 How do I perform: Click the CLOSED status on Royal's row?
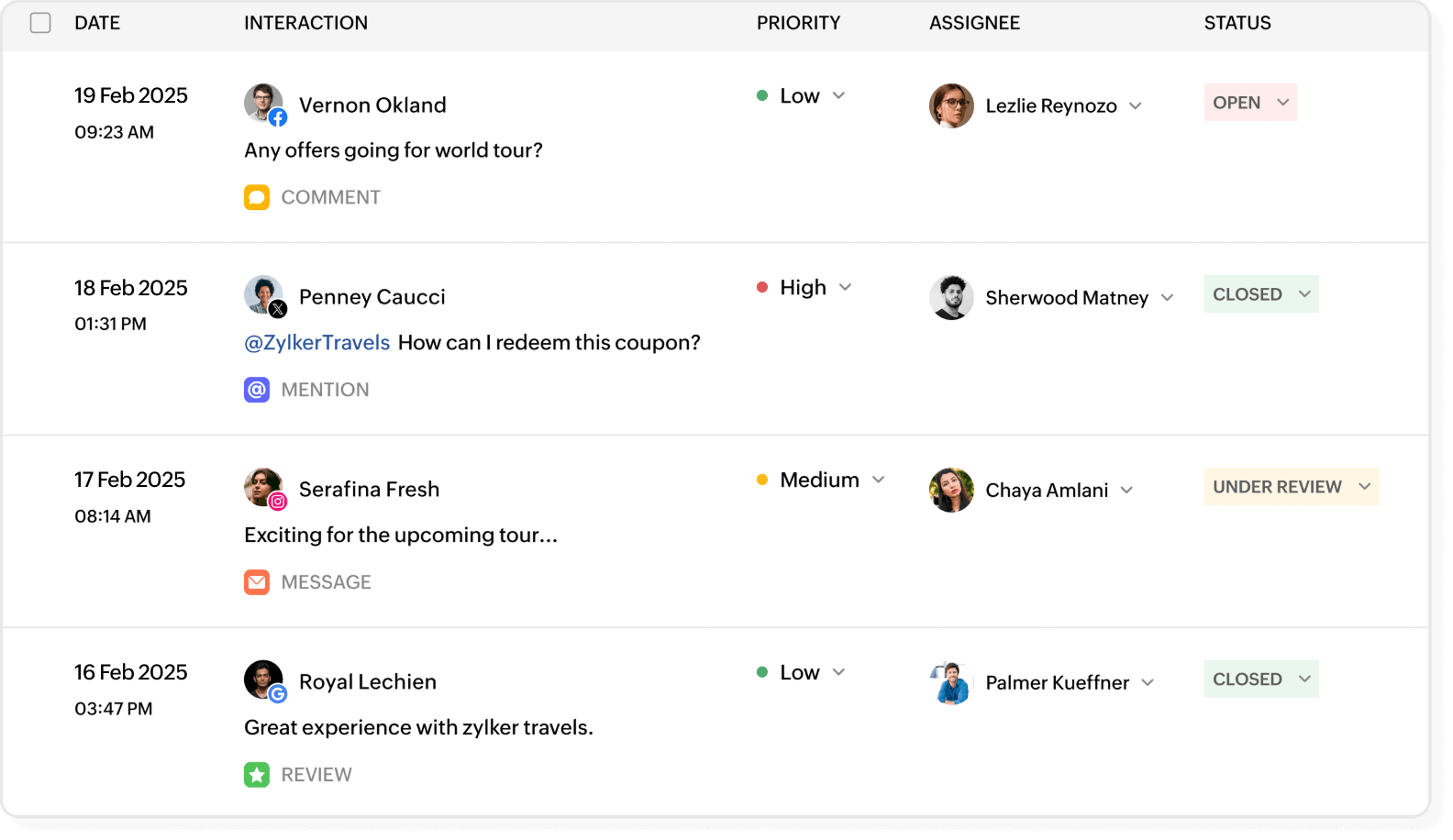point(1259,679)
